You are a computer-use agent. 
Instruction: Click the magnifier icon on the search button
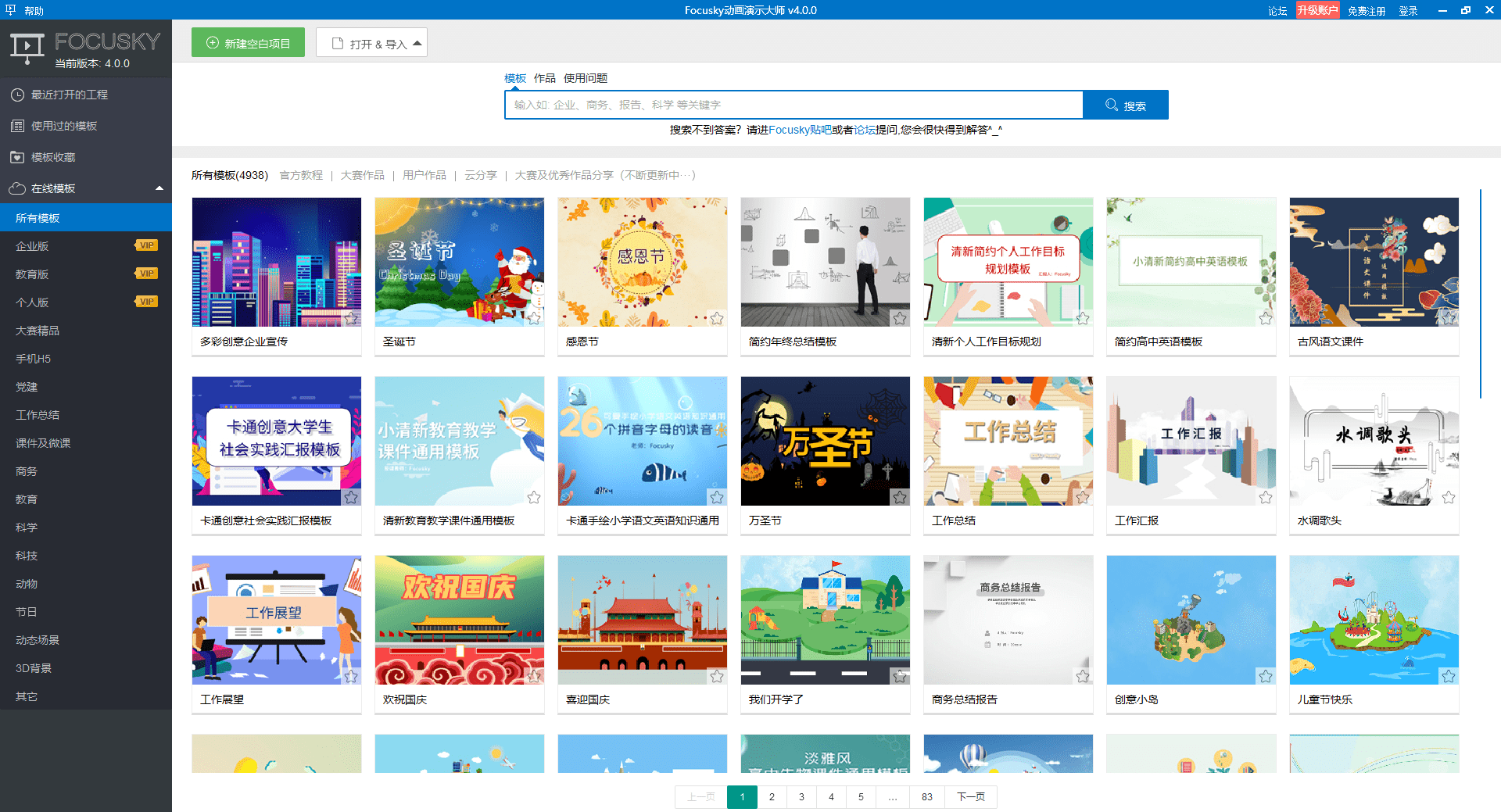pyautogui.click(x=1112, y=105)
